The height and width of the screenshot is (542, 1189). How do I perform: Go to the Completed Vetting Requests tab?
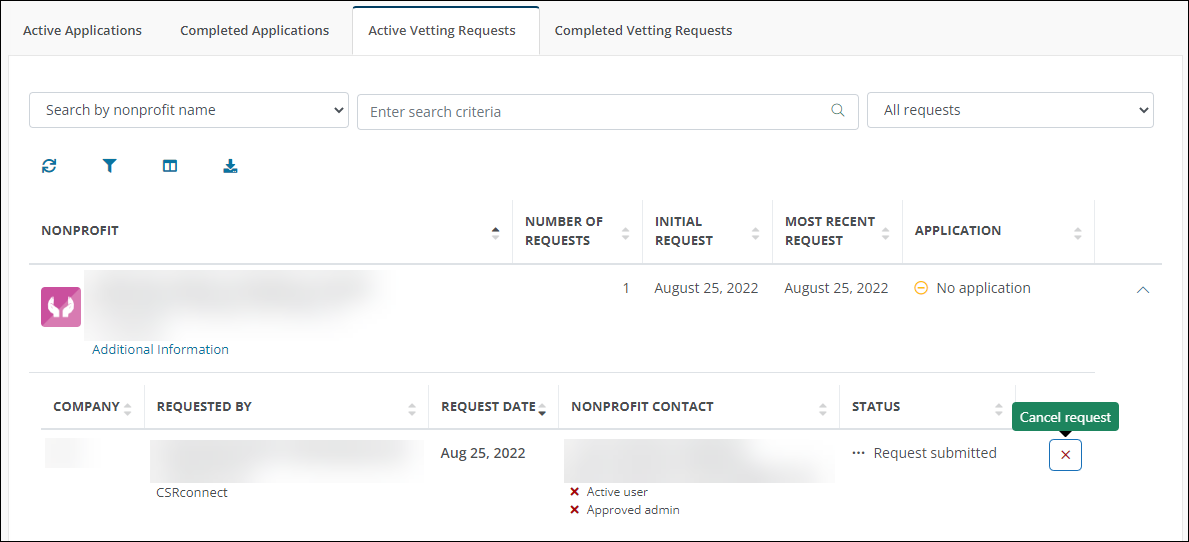pos(643,30)
